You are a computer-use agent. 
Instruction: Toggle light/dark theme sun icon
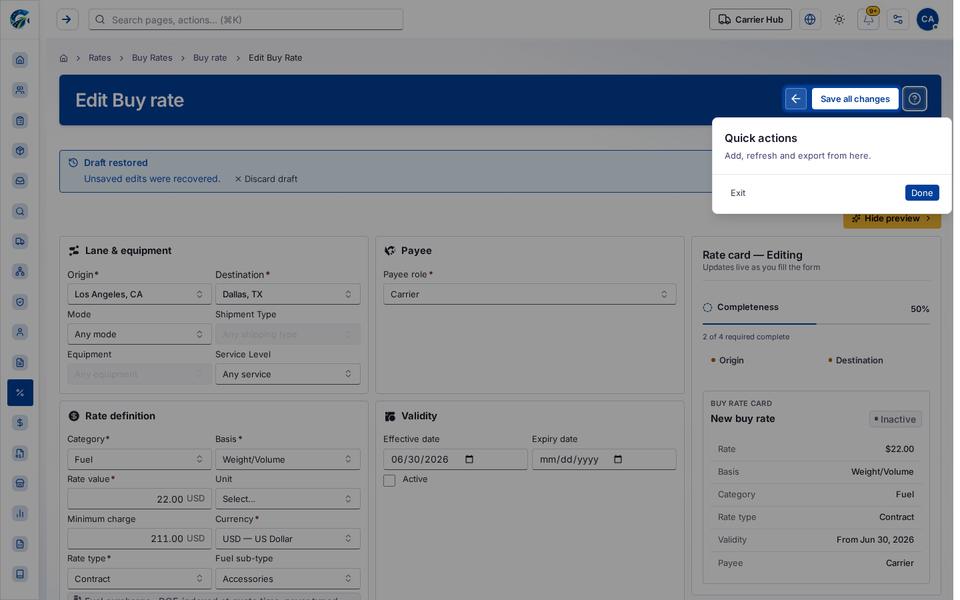tap(839, 20)
